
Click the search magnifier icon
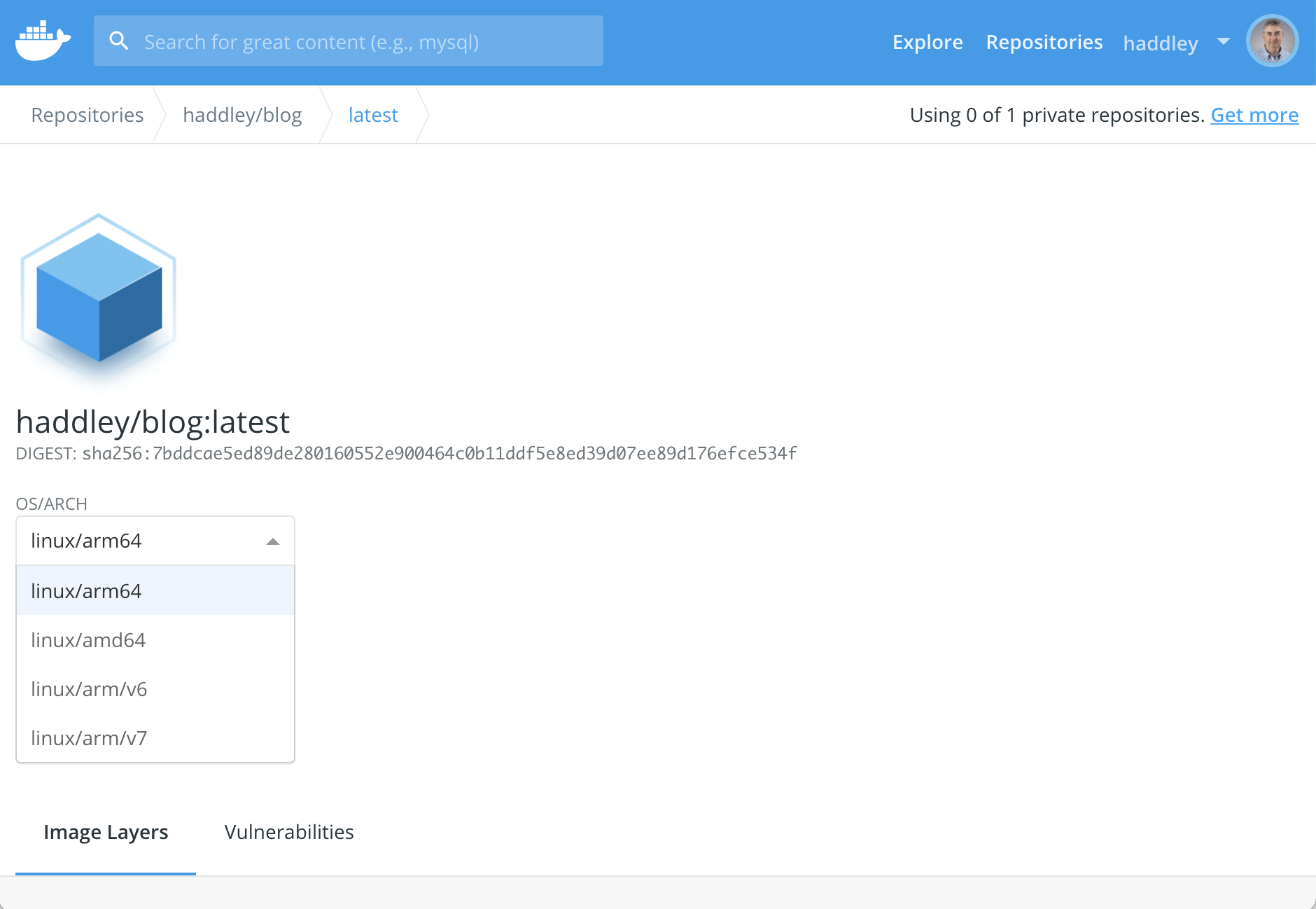coord(119,41)
